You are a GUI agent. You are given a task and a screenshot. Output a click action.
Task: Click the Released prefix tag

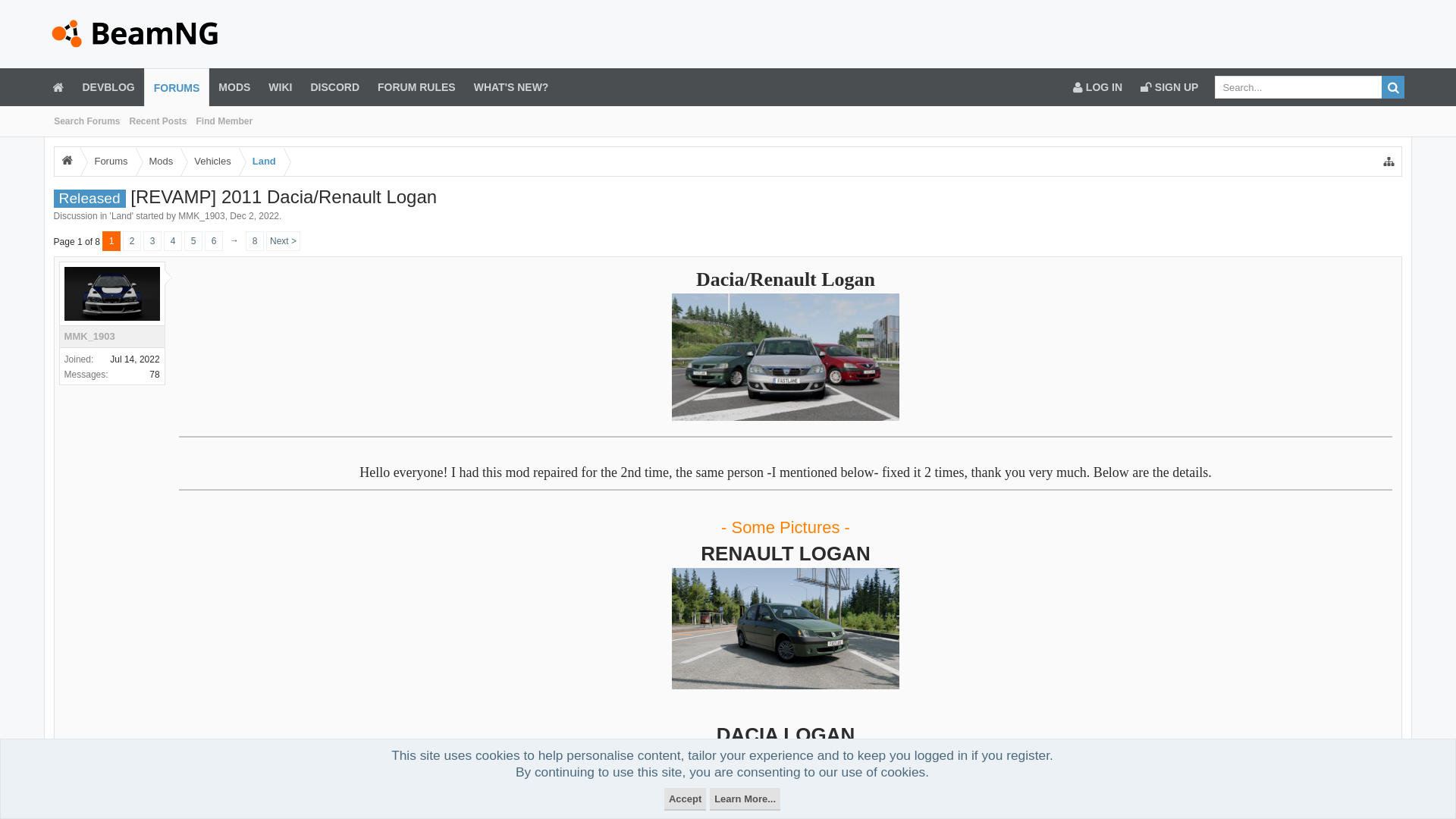pyautogui.click(x=89, y=199)
